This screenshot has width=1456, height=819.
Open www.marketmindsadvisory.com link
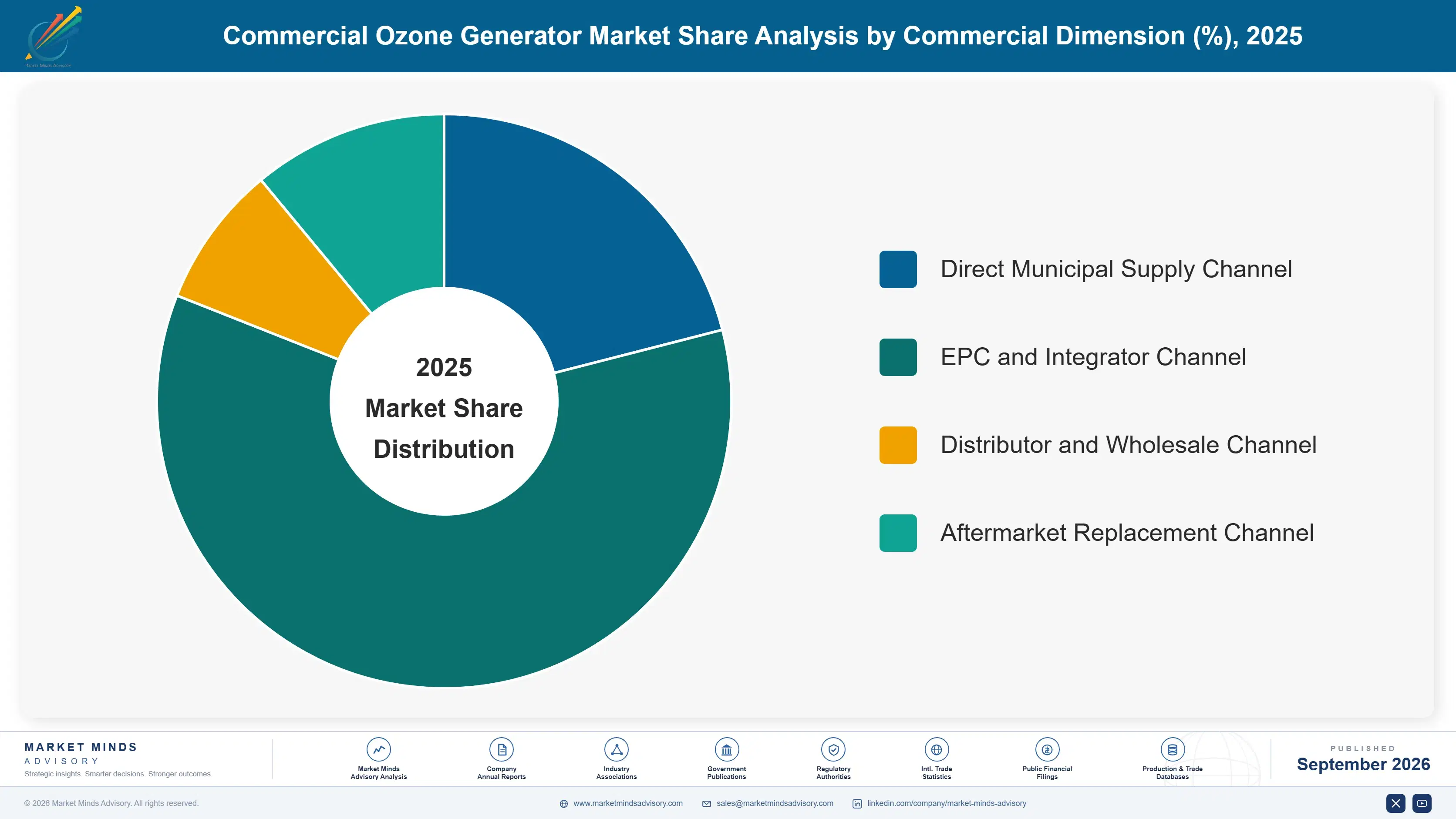click(x=628, y=803)
